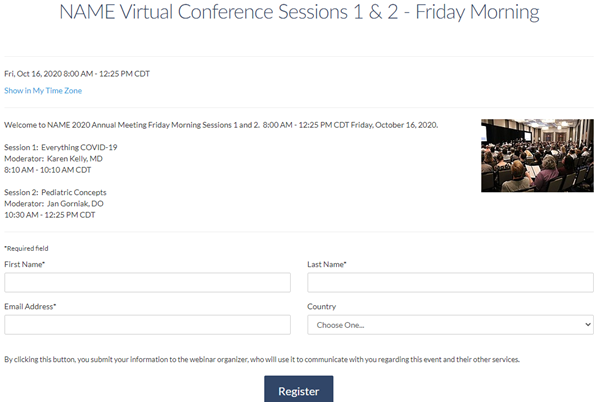Open the Country Choose One dropdown
Screen dimensions: 596x402
[450, 324]
